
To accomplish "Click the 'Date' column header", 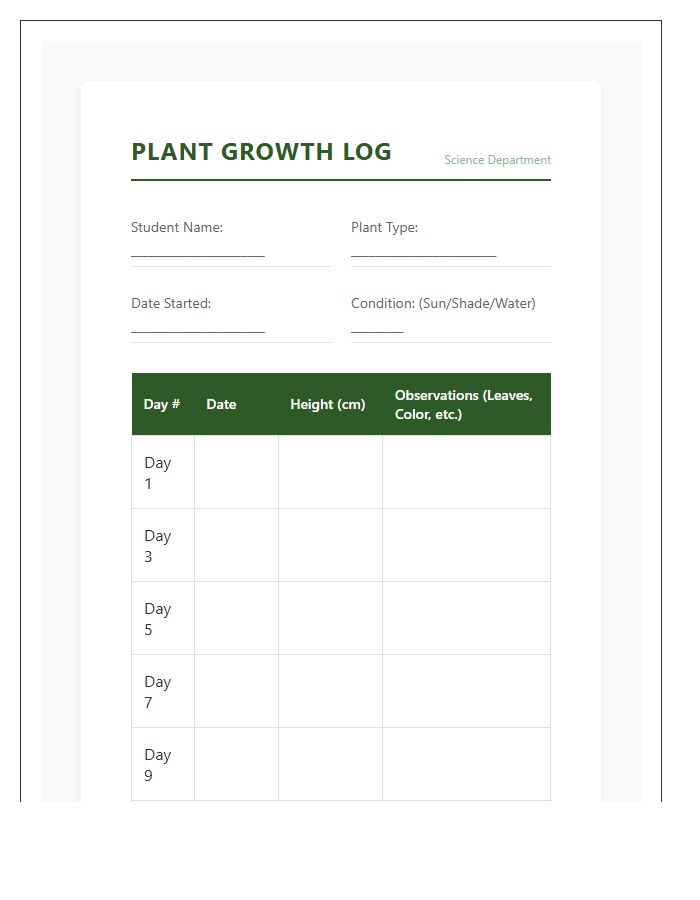I will point(236,404).
